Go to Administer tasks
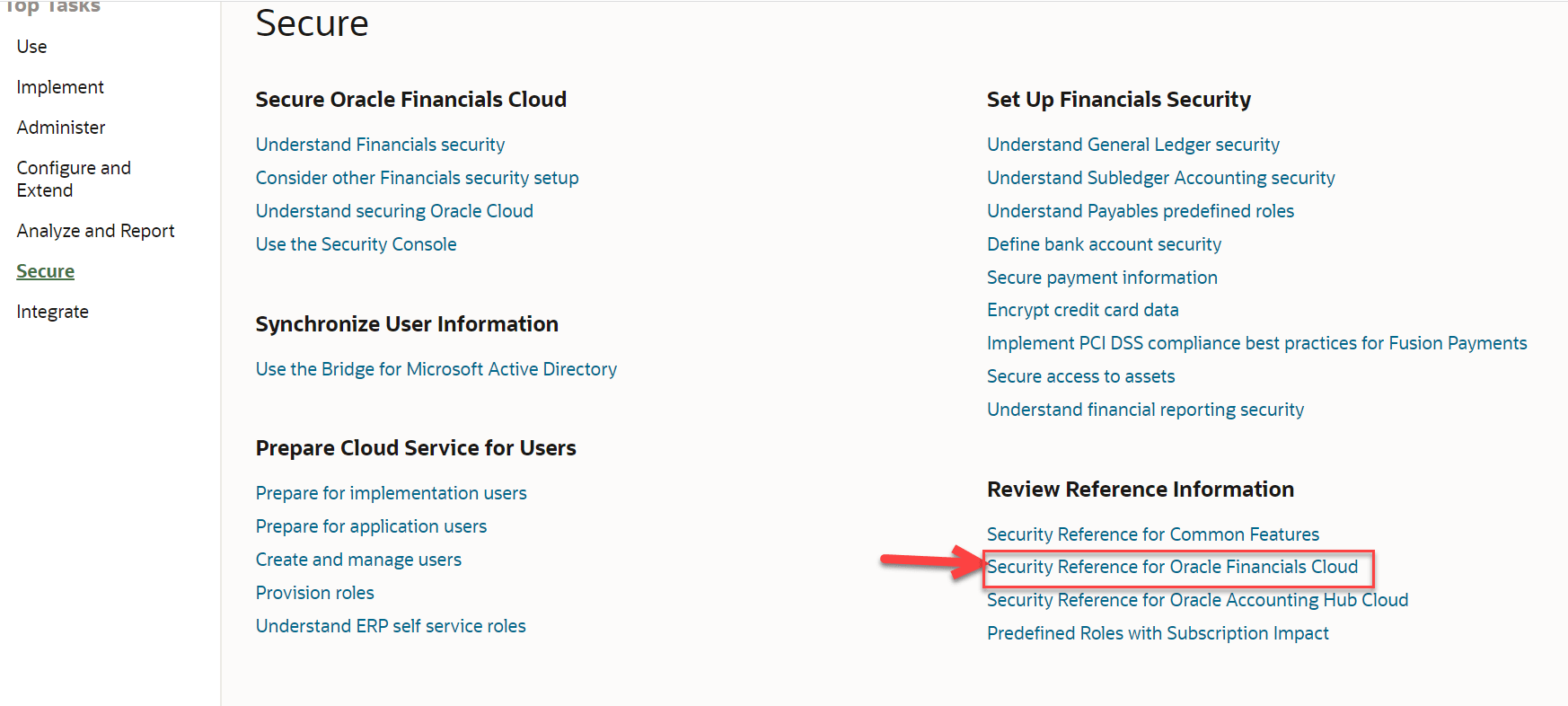The height and width of the screenshot is (706, 1568). coord(61,128)
